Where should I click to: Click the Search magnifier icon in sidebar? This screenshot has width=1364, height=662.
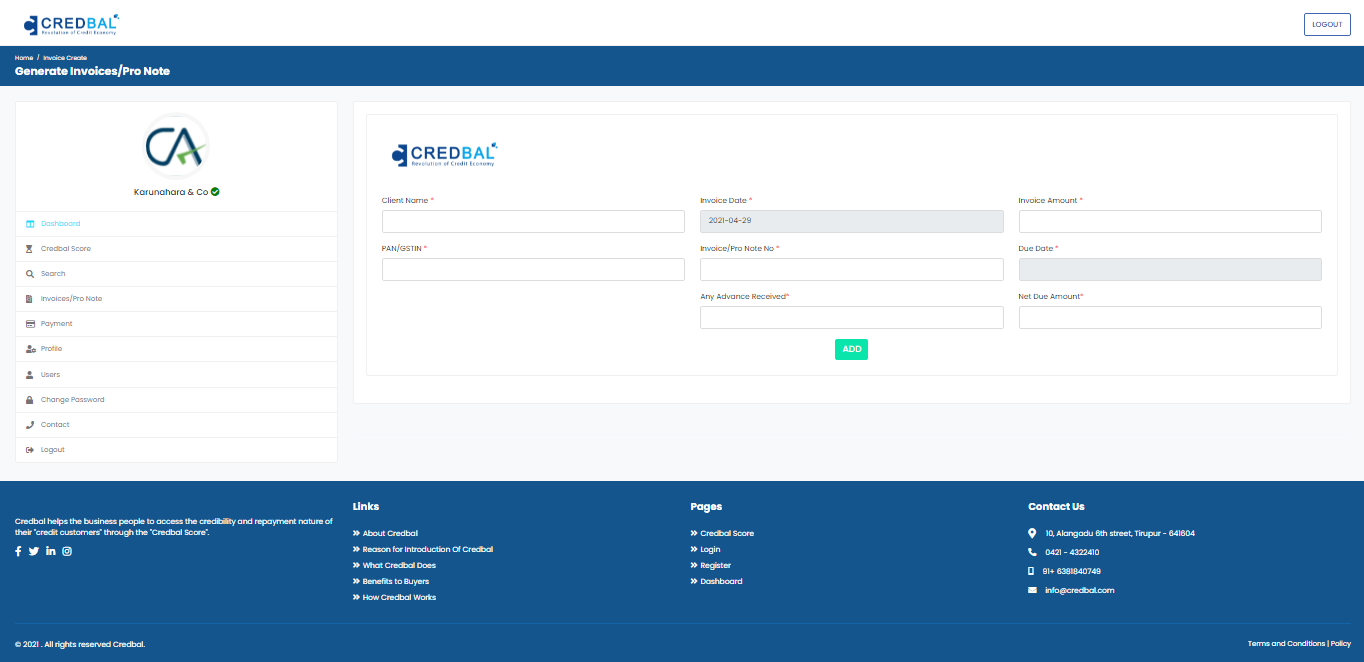[30, 274]
